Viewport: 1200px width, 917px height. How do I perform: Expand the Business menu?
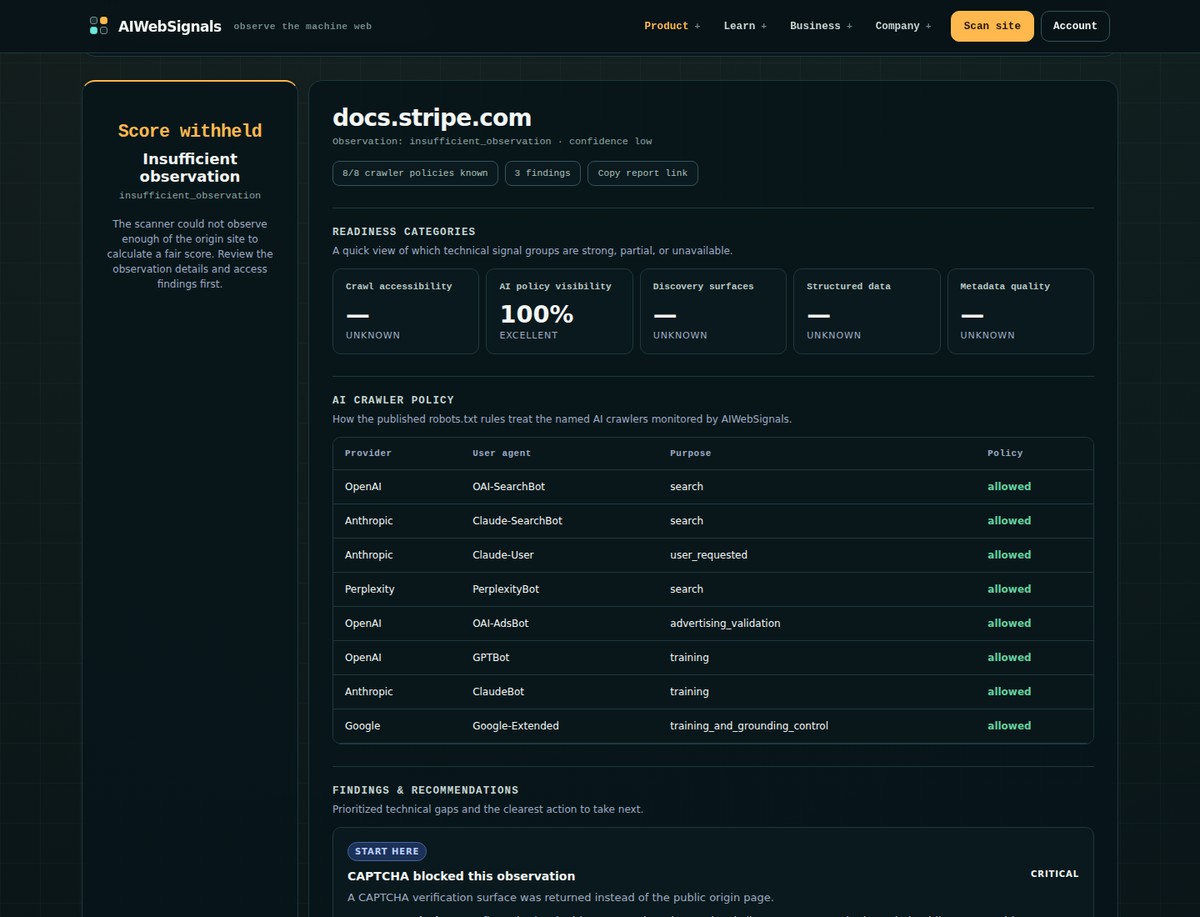[x=821, y=26]
